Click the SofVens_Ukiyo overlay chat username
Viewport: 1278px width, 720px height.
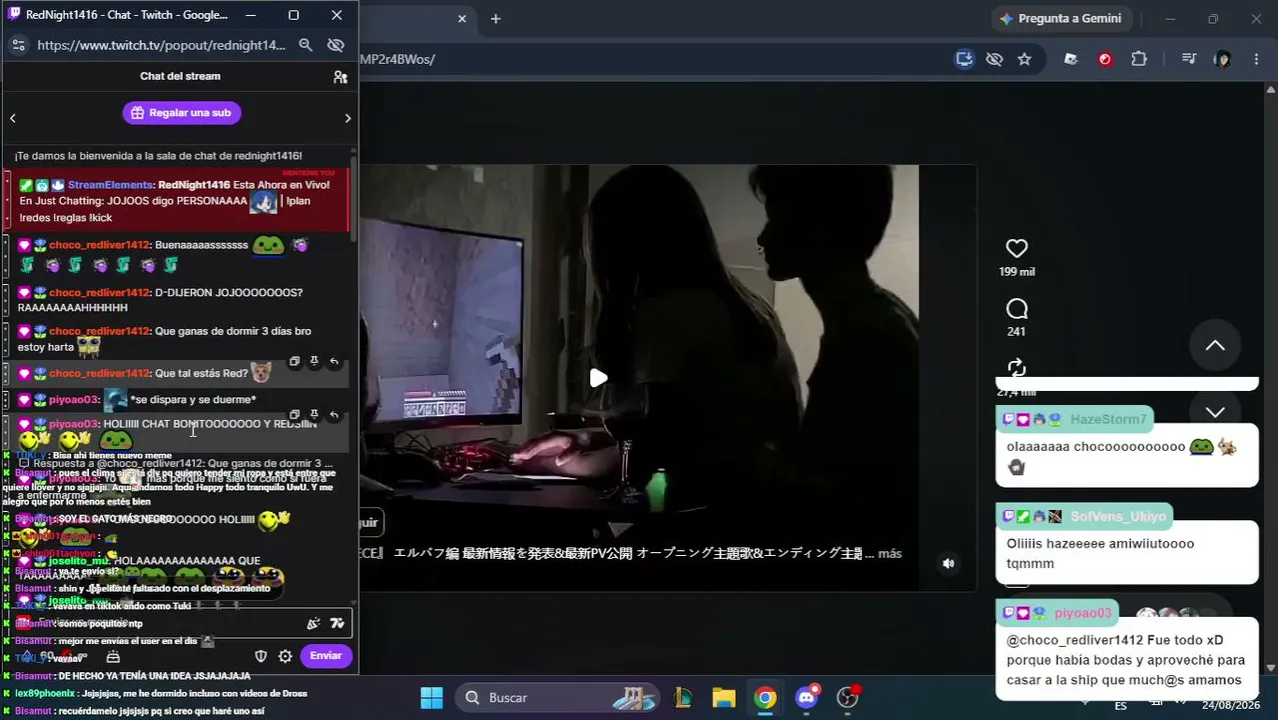(1118, 516)
